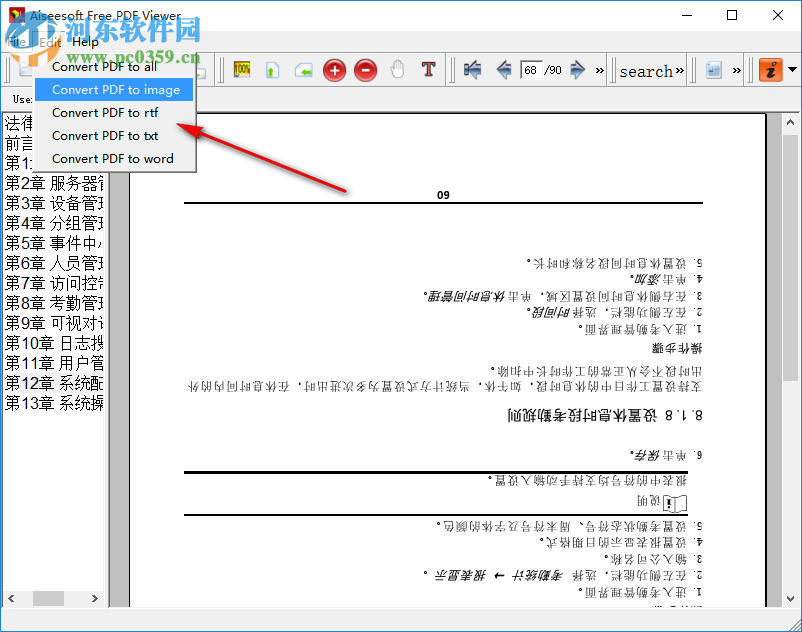
Task: Expand the toolbar overflow chevron near page counter
Action: pyautogui.click(x=597, y=71)
